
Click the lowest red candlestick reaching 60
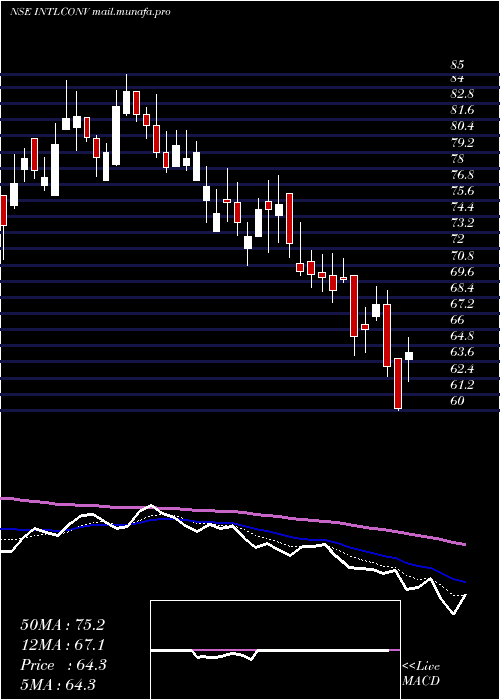398,383
